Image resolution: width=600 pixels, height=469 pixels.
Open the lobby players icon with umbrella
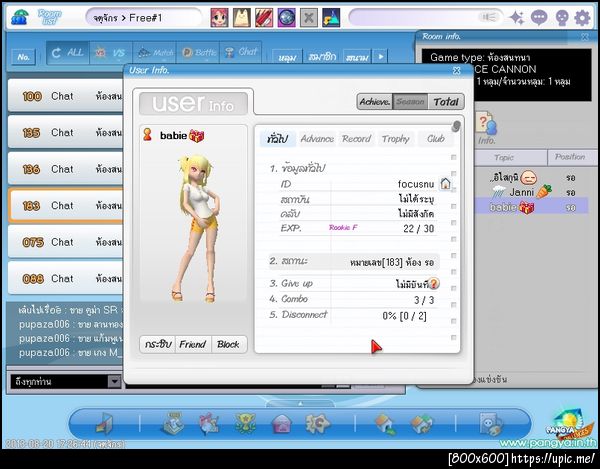click(x=19, y=17)
